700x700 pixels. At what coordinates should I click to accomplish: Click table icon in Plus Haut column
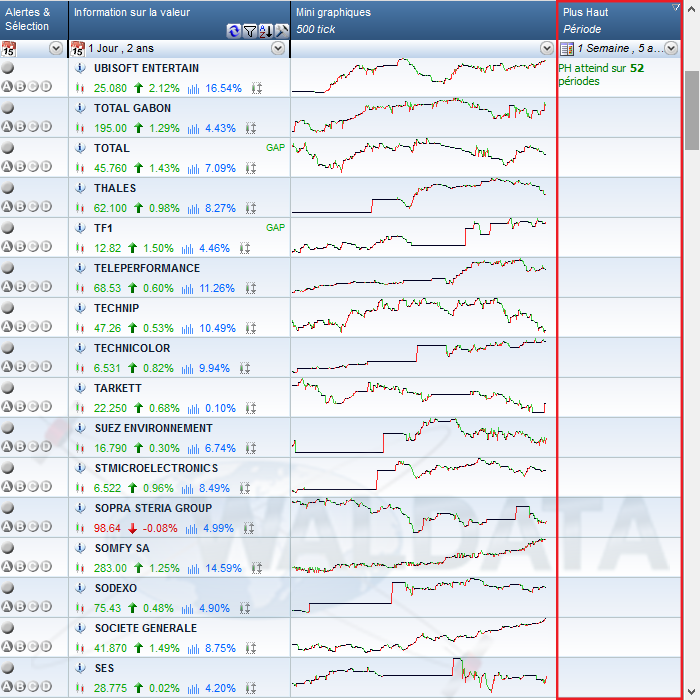[x=567, y=49]
